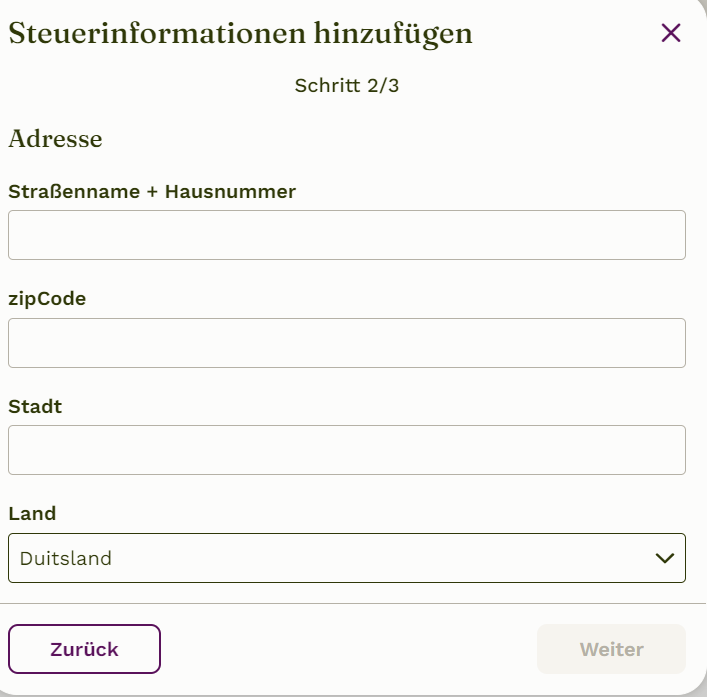The height and width of the screenshot is (697, 707).
Task: Click the zipCode field label
Action: (x=47, y=299)
